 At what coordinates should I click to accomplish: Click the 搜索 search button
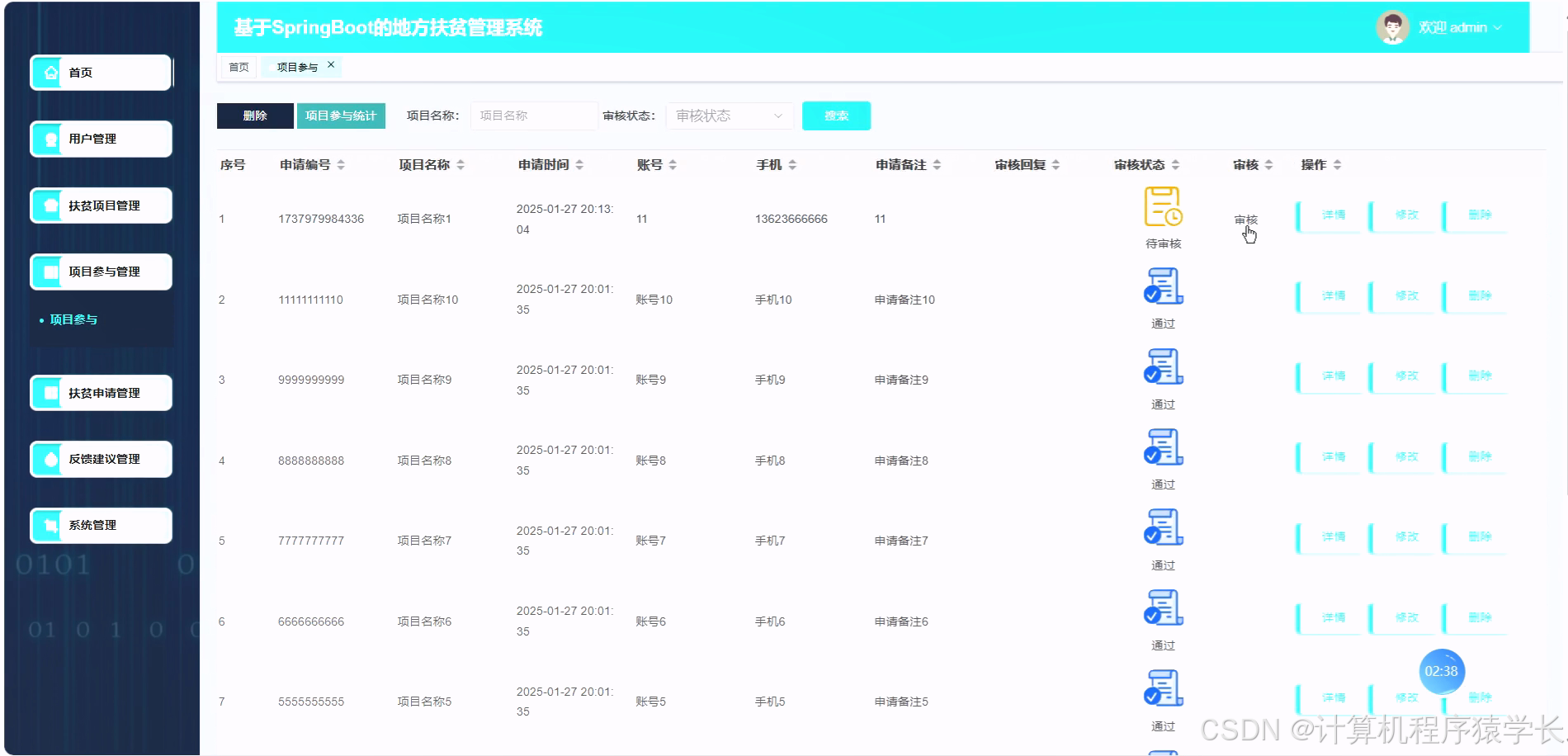click(x=835, y=116)
